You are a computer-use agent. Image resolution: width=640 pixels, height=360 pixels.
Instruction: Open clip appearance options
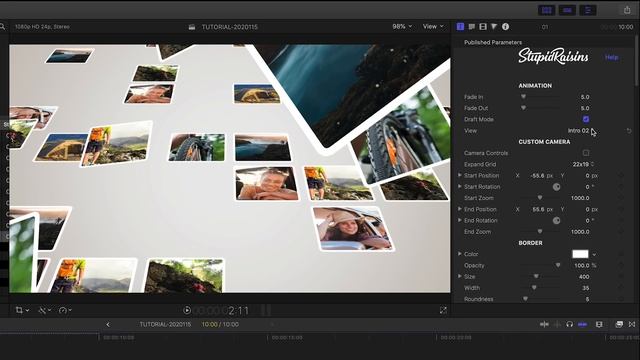click(599, 324)
